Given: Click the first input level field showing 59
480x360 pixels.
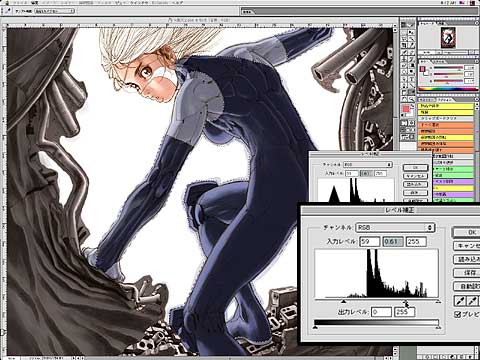Looking at the screenshot, I should [370, 242].
